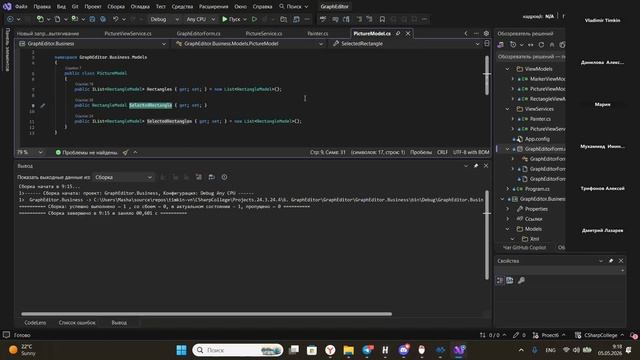Close the PictureModel.cs tab
The image size is (640, 360).
408,33
